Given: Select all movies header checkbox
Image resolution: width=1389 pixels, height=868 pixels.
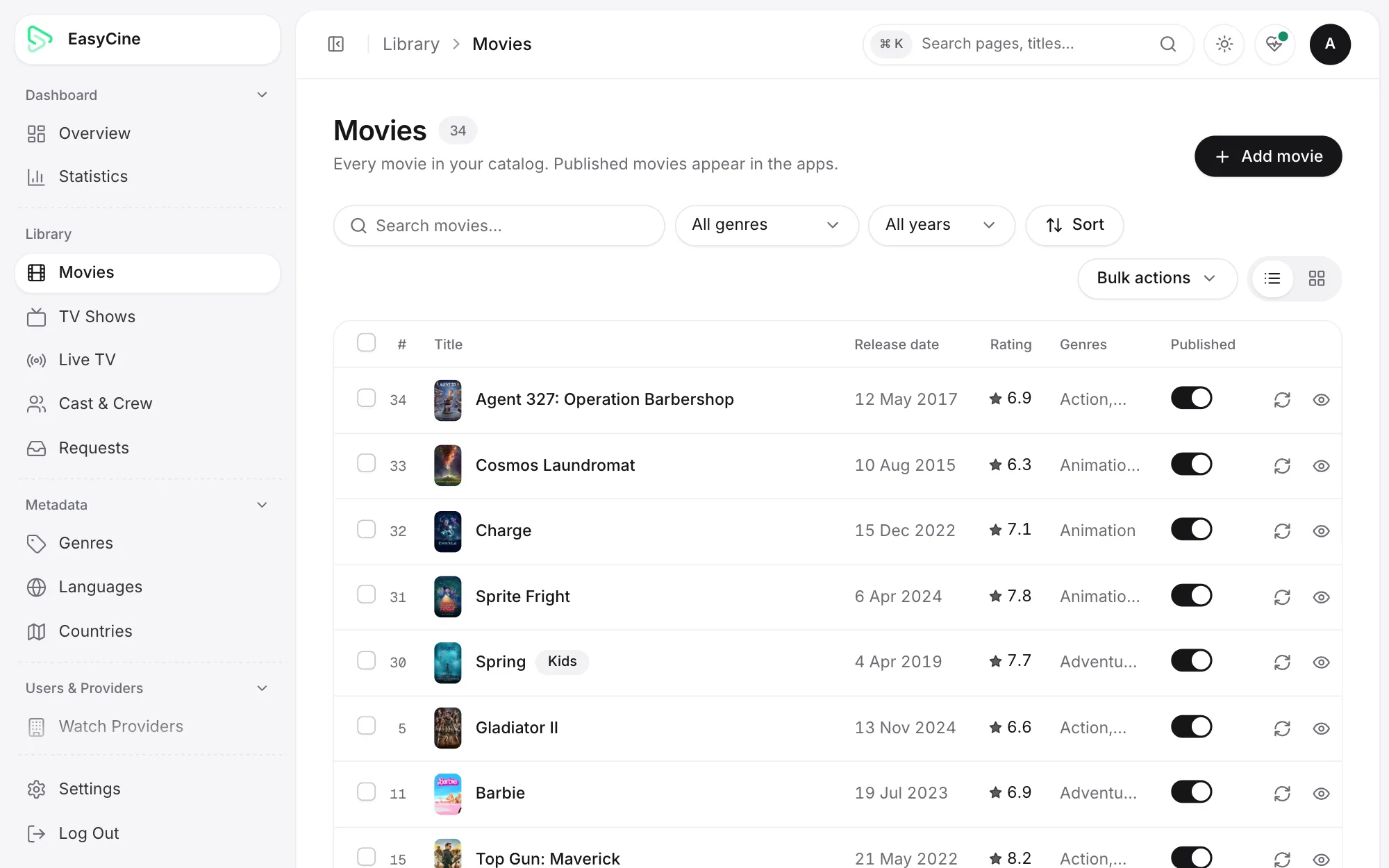Looking at the screenshot, I should 366,343.
